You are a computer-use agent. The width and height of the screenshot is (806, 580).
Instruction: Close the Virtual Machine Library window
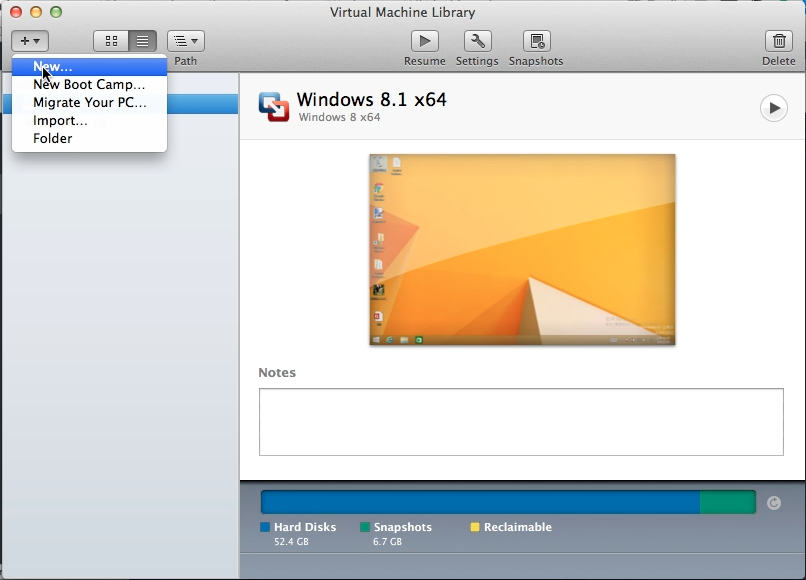[x=16, y=12]
